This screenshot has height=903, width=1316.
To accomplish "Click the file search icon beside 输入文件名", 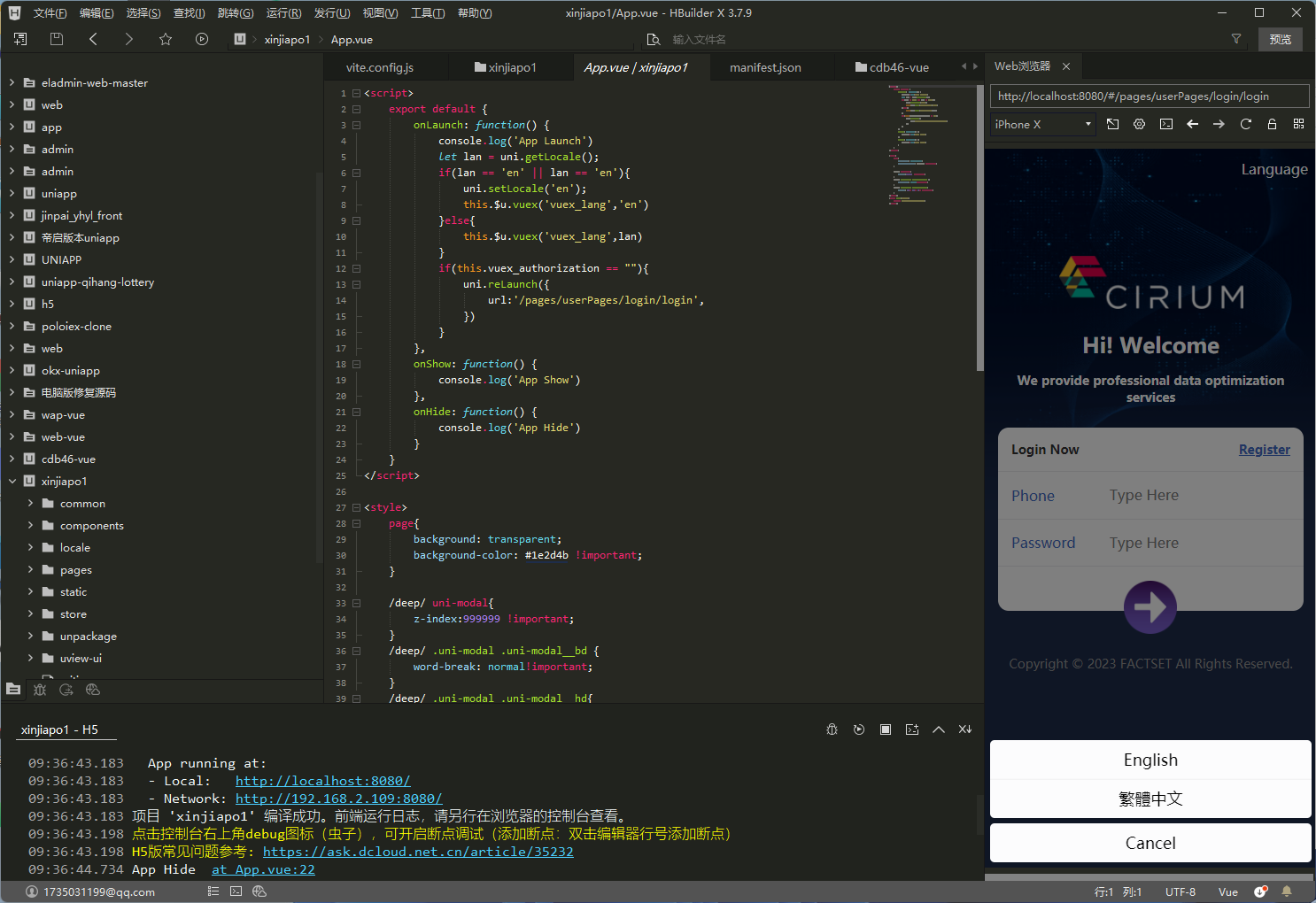I will tap(654, 39).
